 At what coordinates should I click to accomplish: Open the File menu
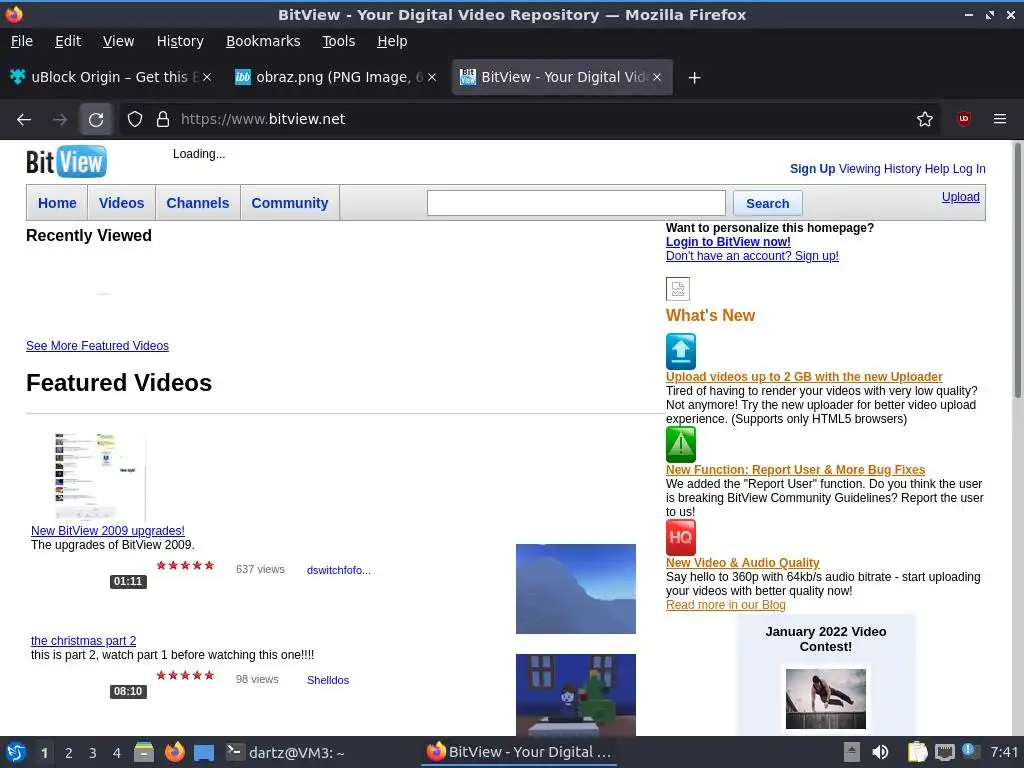point(22,41)
